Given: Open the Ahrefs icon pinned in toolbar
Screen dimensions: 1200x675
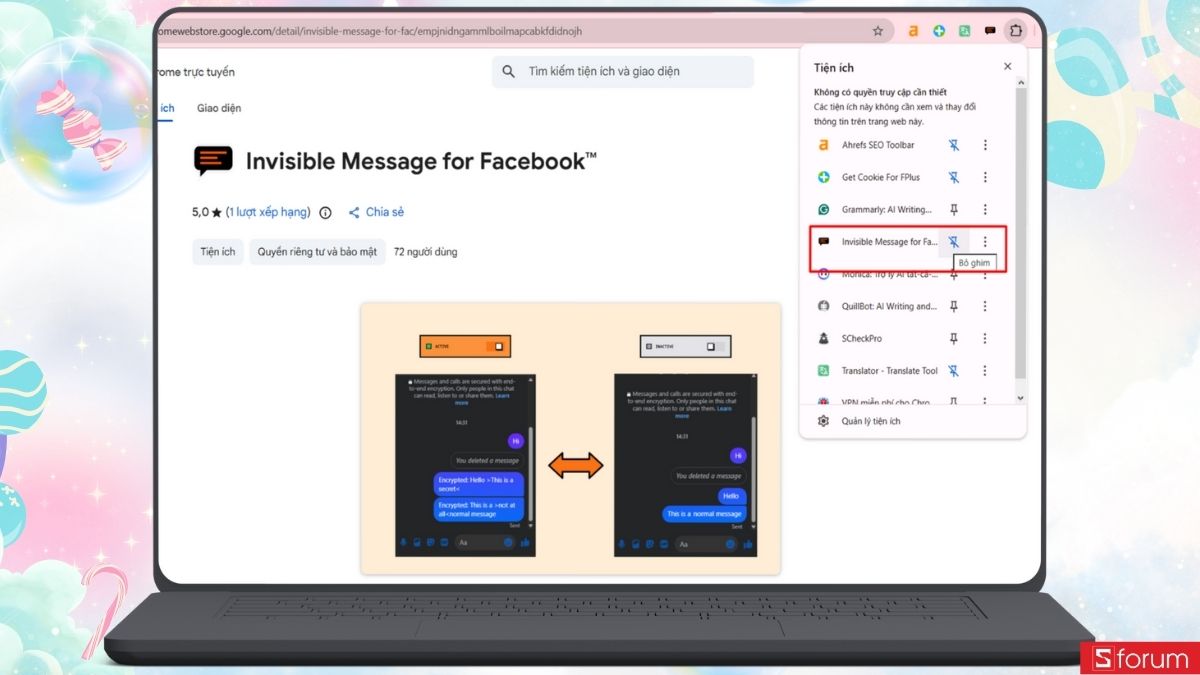Looking at the screenshot, I should pyautogui.click(x=913, y=31).
